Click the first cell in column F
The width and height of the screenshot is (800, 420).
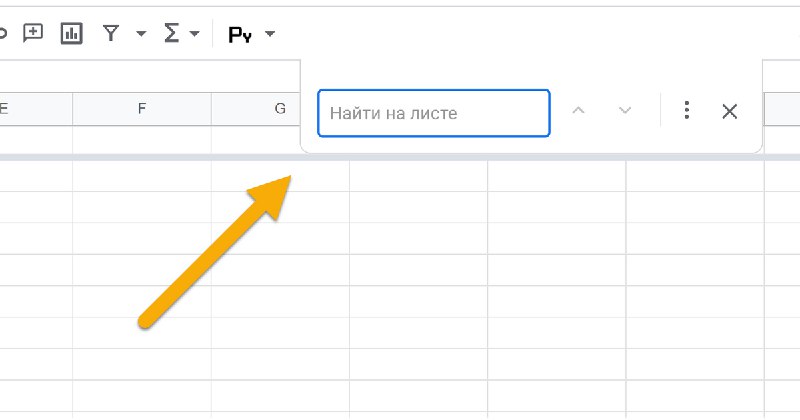pyautogui.click(x=142, y=139)
